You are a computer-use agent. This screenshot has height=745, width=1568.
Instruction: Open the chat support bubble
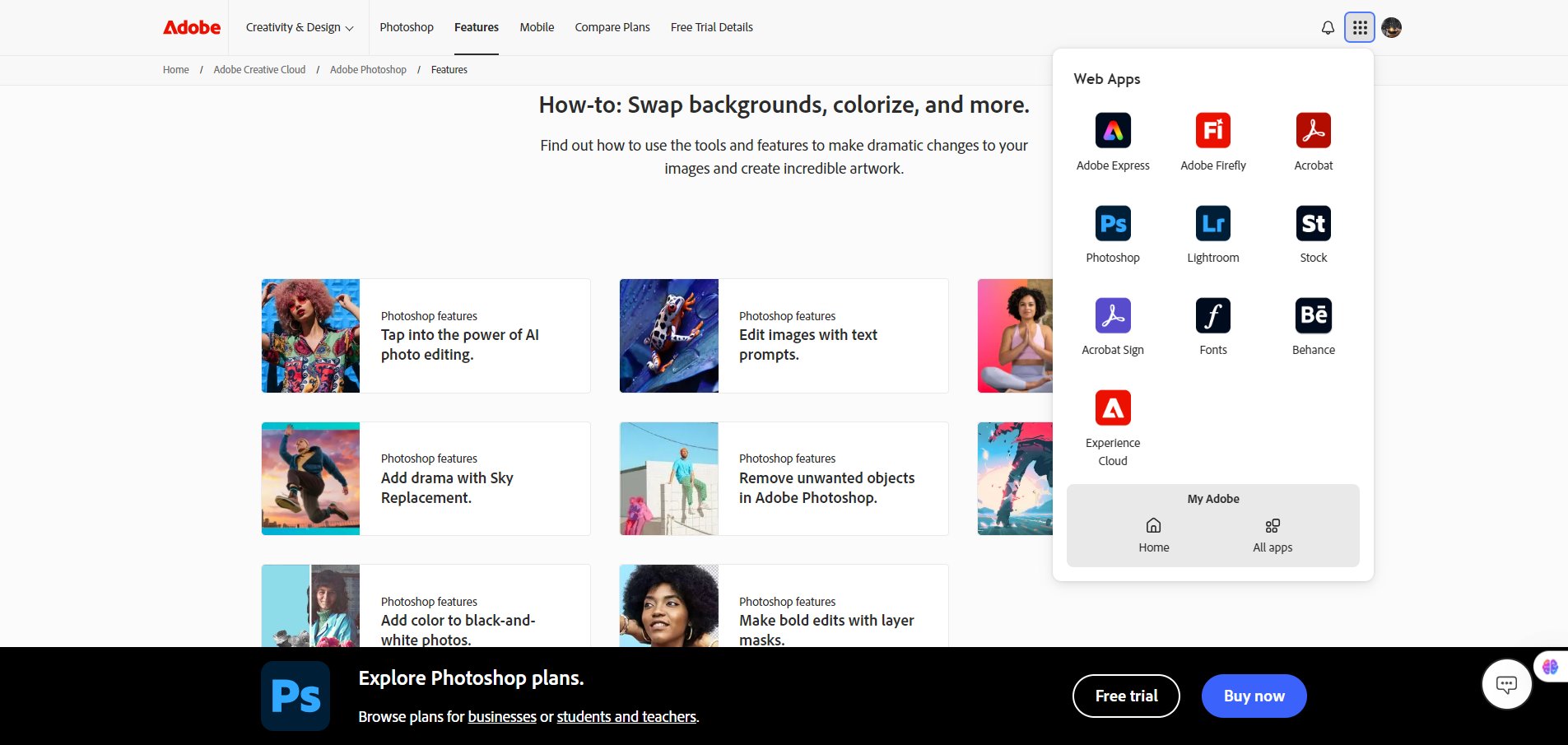(1506, 684)
